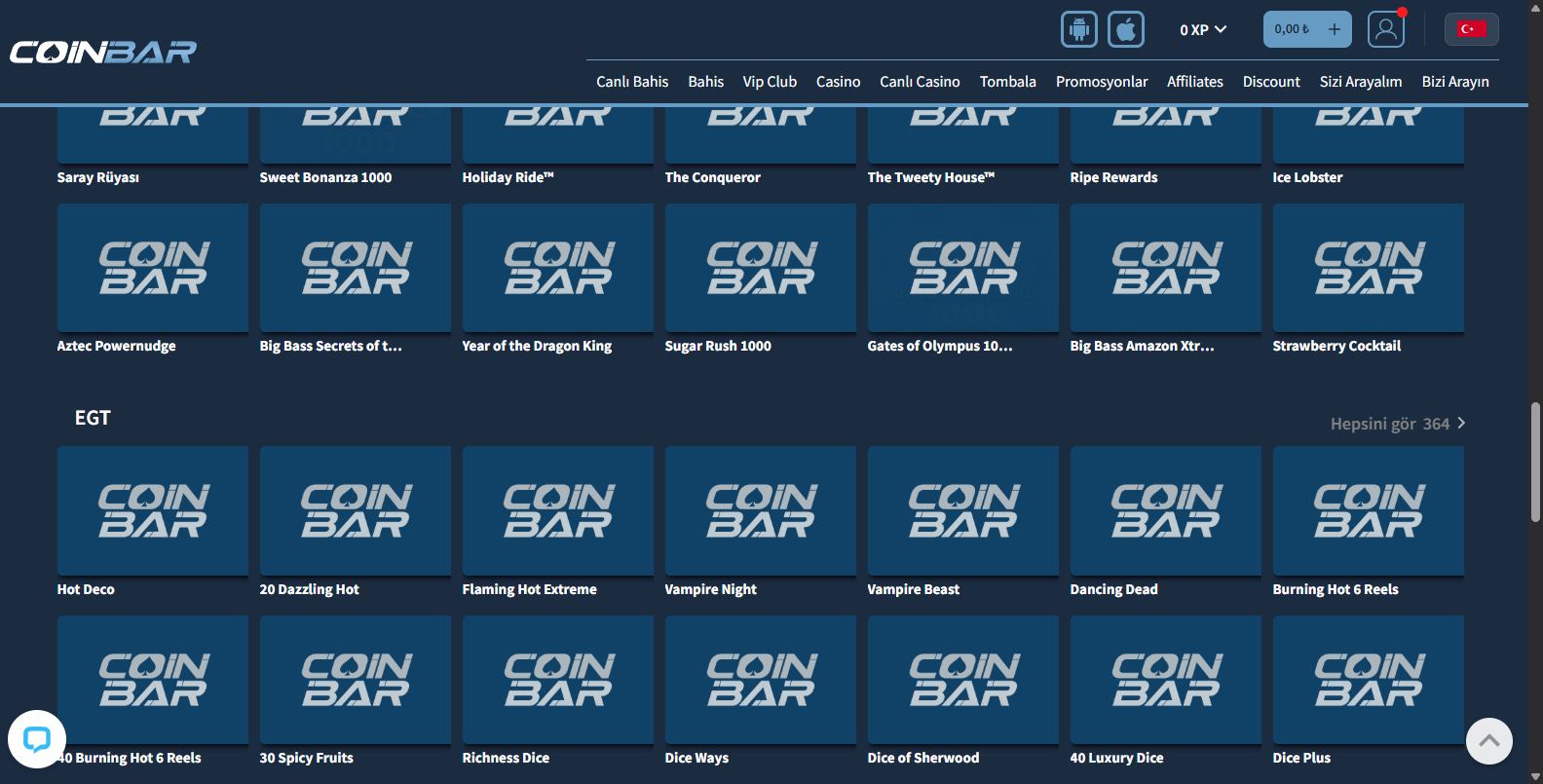Select Vip Club in navigation
Image resolution: width=1543 pixels, height=784 pixels.
[x=770, y=82]
